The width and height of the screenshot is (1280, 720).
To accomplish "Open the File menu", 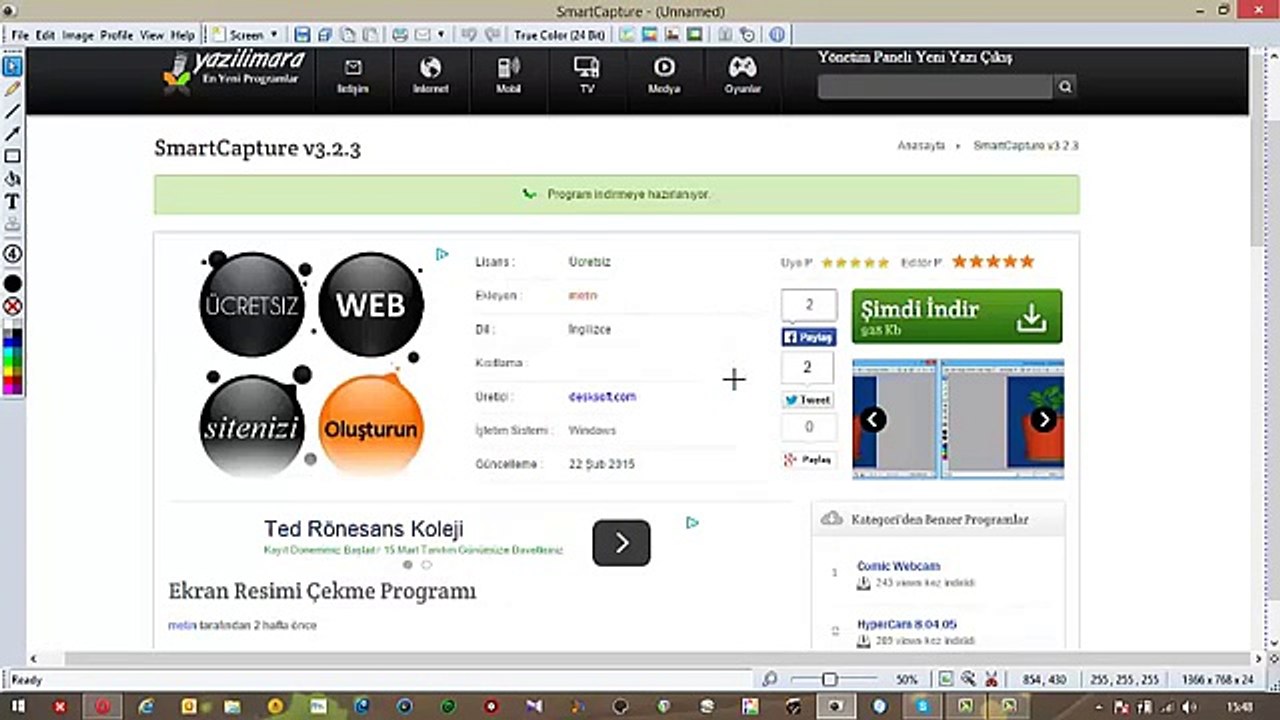I will tap(20, 35).
